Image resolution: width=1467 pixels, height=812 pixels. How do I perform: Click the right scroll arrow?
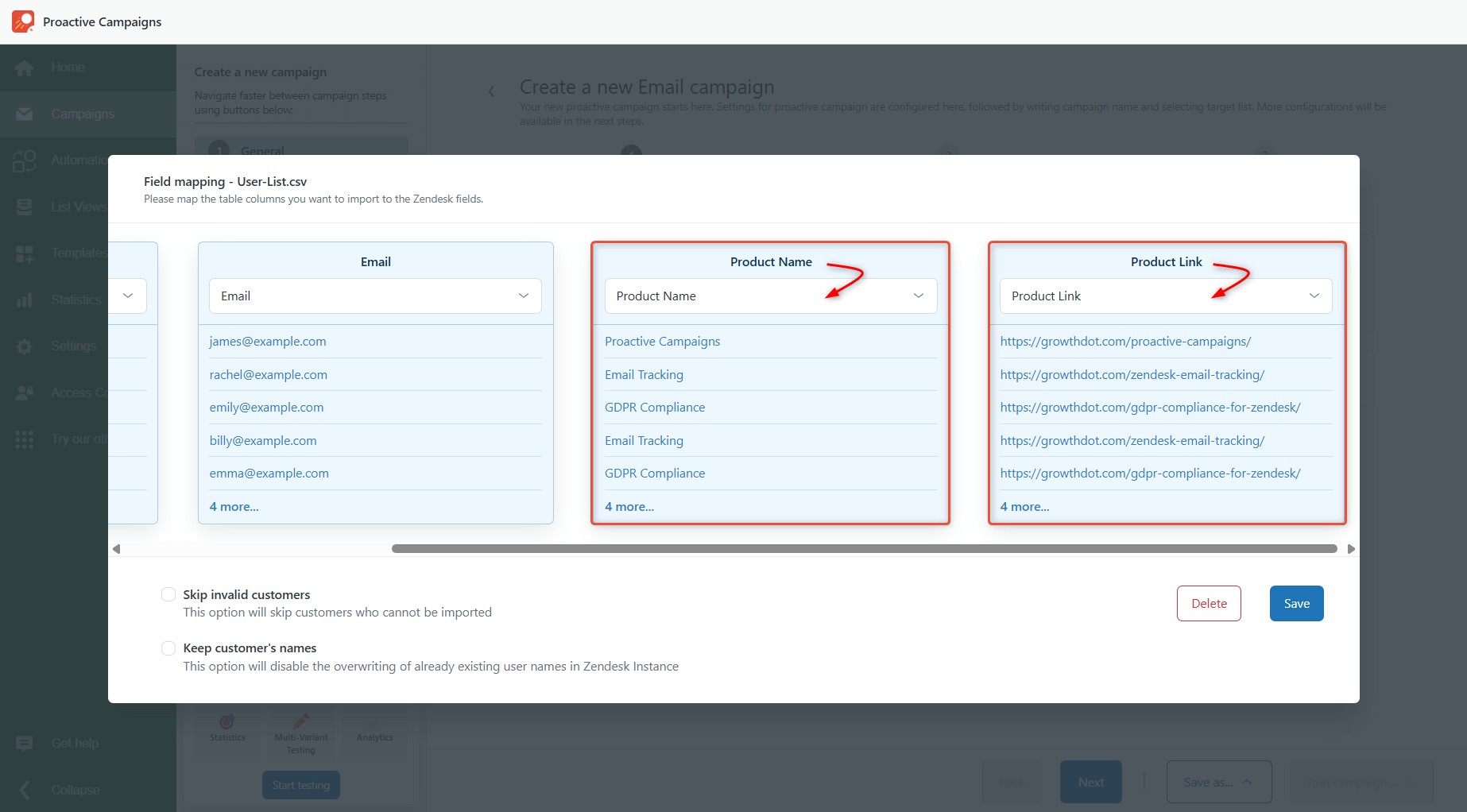[x=1351, y=549]
